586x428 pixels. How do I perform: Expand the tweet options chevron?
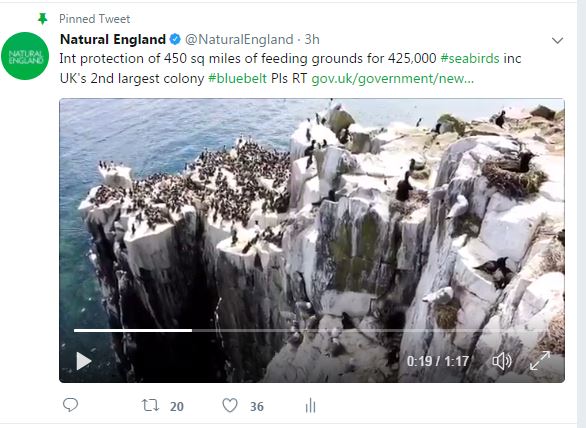557,40
